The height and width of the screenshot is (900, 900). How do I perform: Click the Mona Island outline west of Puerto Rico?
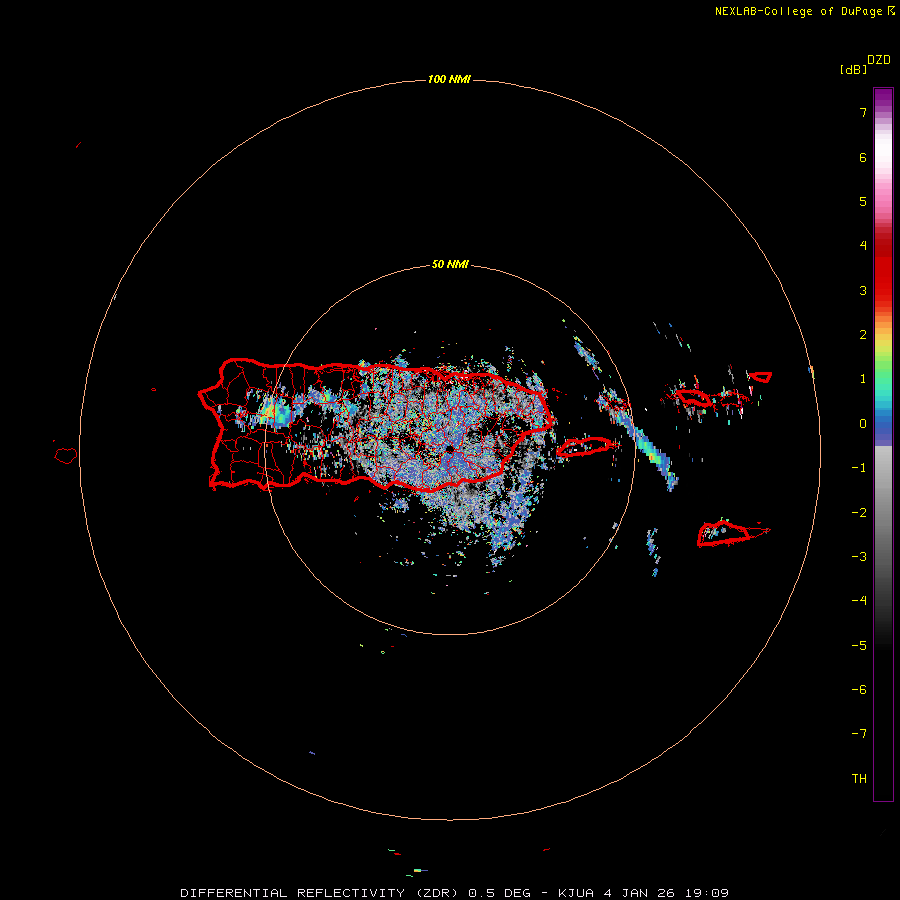(x=65, y=456)
